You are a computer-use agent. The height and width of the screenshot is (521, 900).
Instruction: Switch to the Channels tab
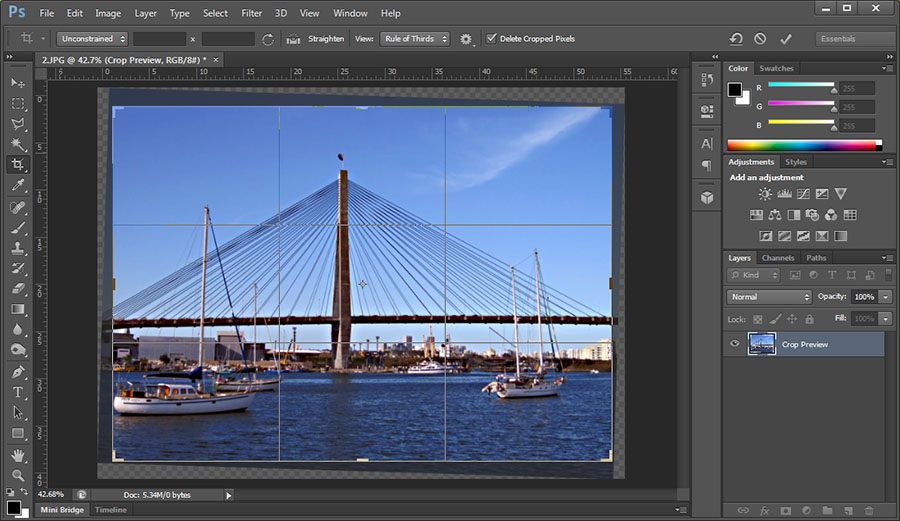[x=777, y=258]
